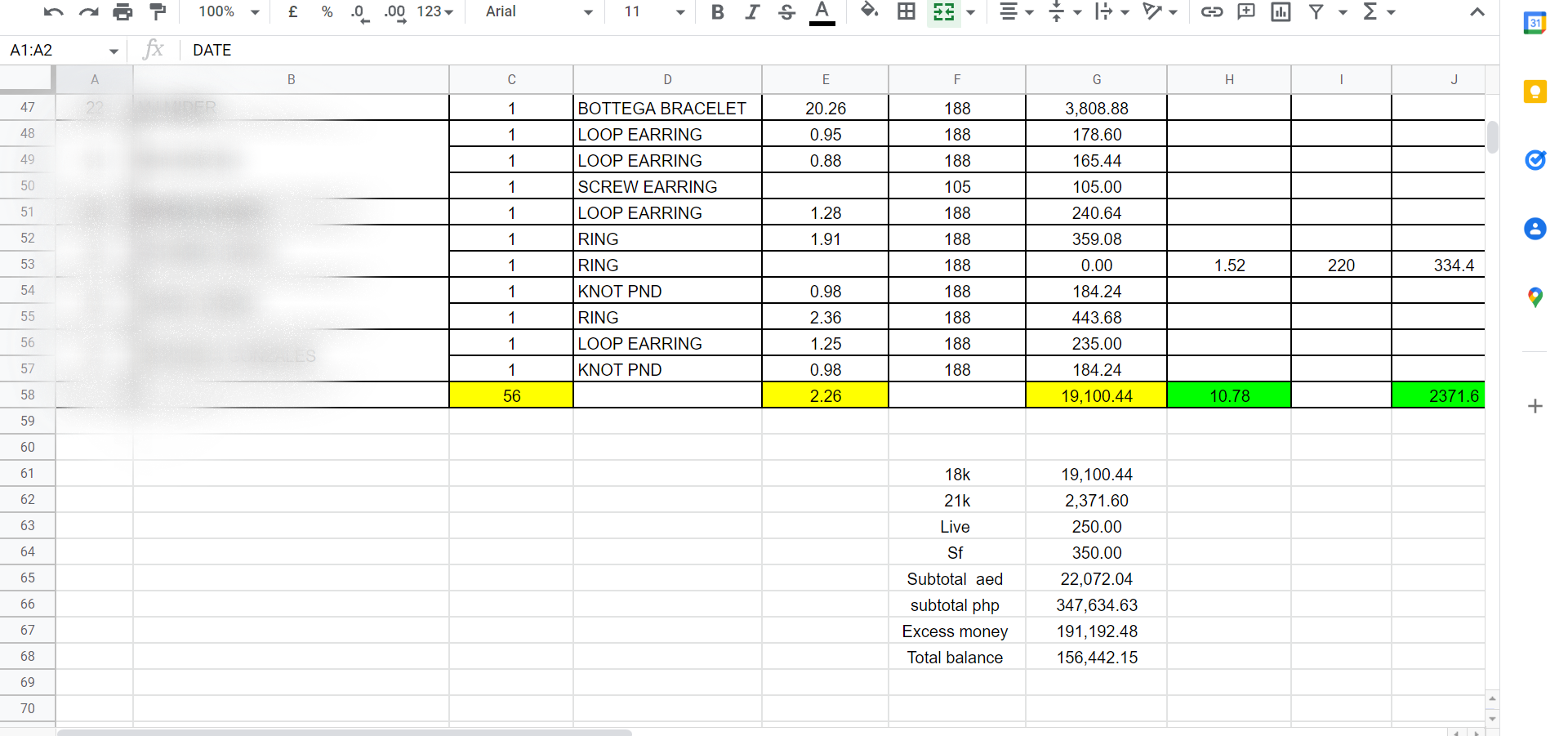This screenshot has width=1568, height=736.
Task: Select row 58 header
Action: click(28, 395)
